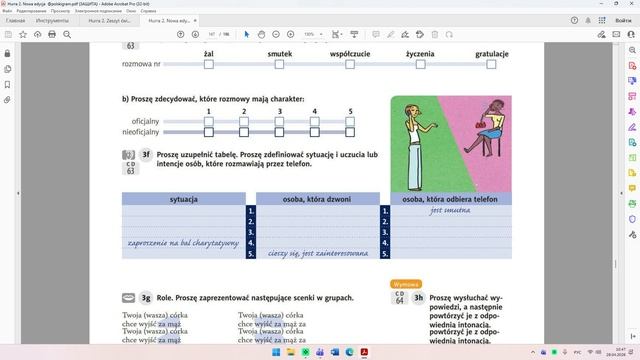This screenshot has width=640, height=360.
Task: Switch to the Hurra 2. Zeszyt ćwi... document tab
Action: click(x=109, y=20)
